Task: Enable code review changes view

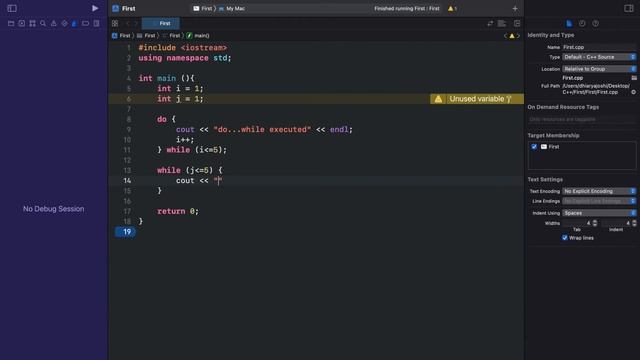Action: pos(490,24)
